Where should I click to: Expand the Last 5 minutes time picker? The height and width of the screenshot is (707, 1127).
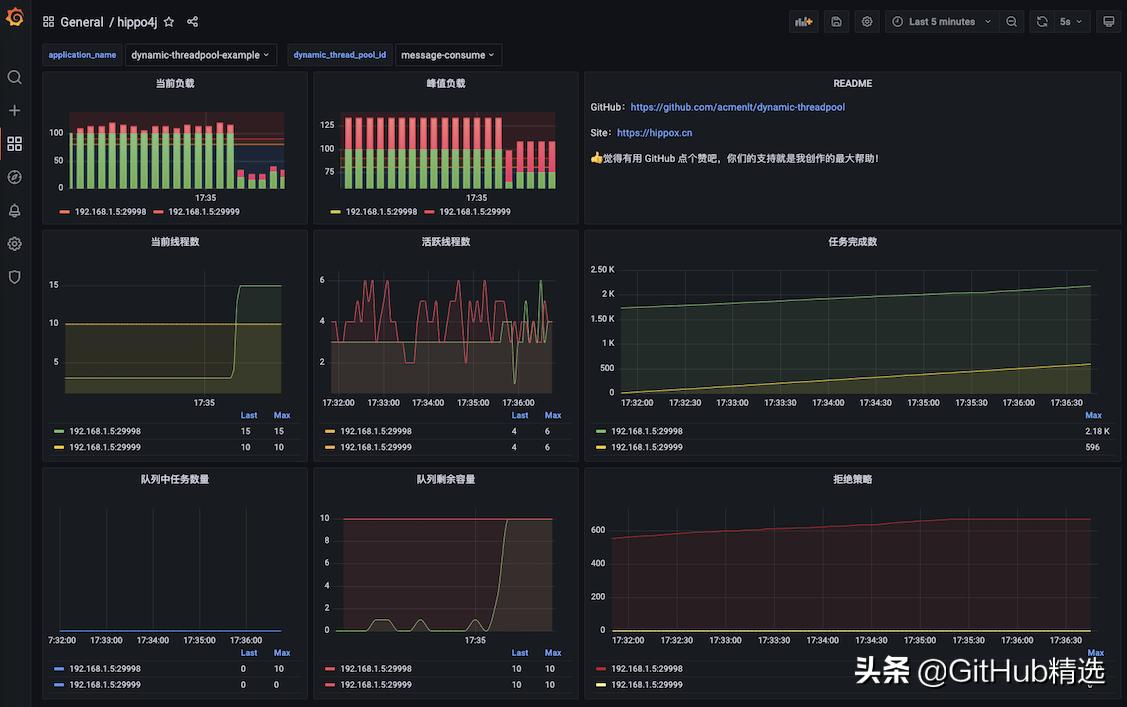click(x=941, y=22)
